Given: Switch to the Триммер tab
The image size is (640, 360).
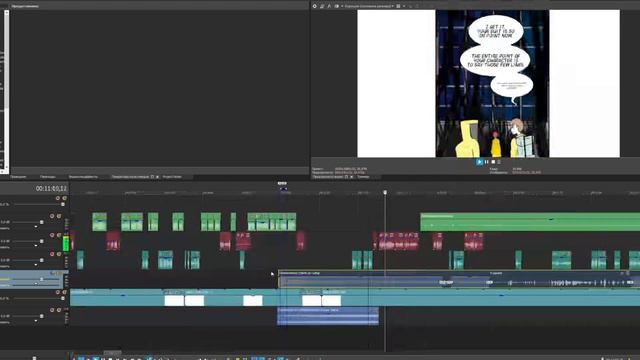Looking at the screenshot, I should [x=363, y=177].
